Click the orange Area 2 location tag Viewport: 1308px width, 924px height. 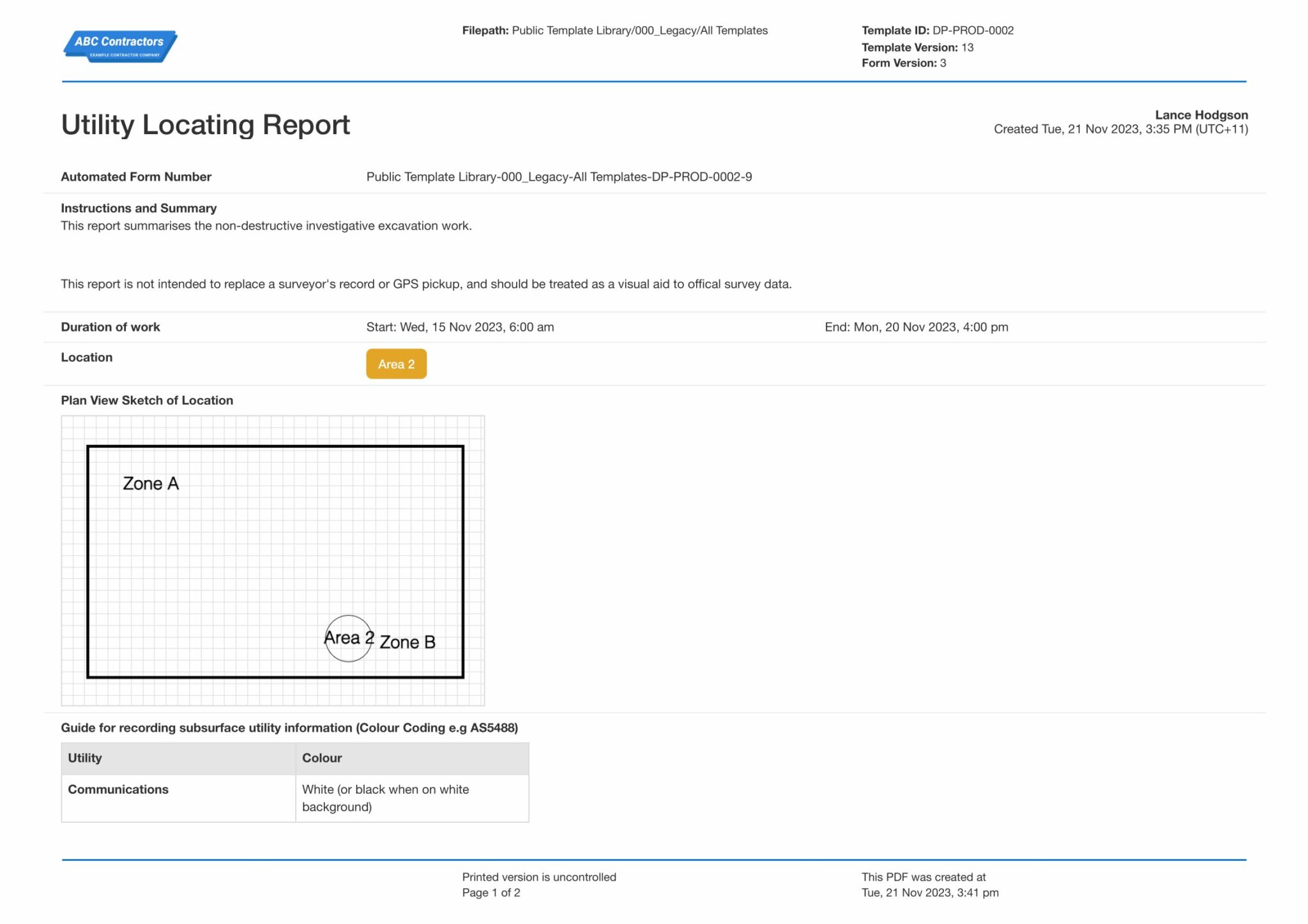click(x=396, y=364)
